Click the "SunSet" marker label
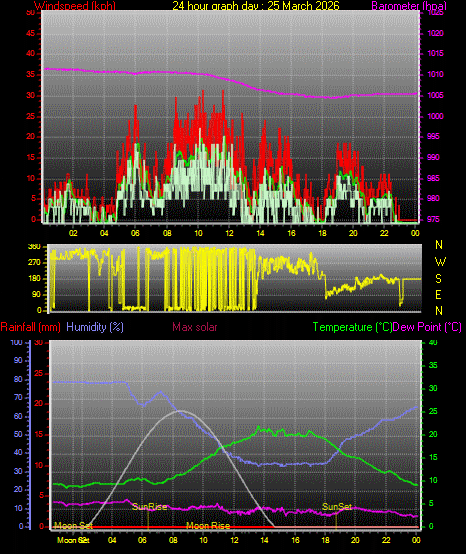Screen dimensions: 466x554 (x=337, y=507)
